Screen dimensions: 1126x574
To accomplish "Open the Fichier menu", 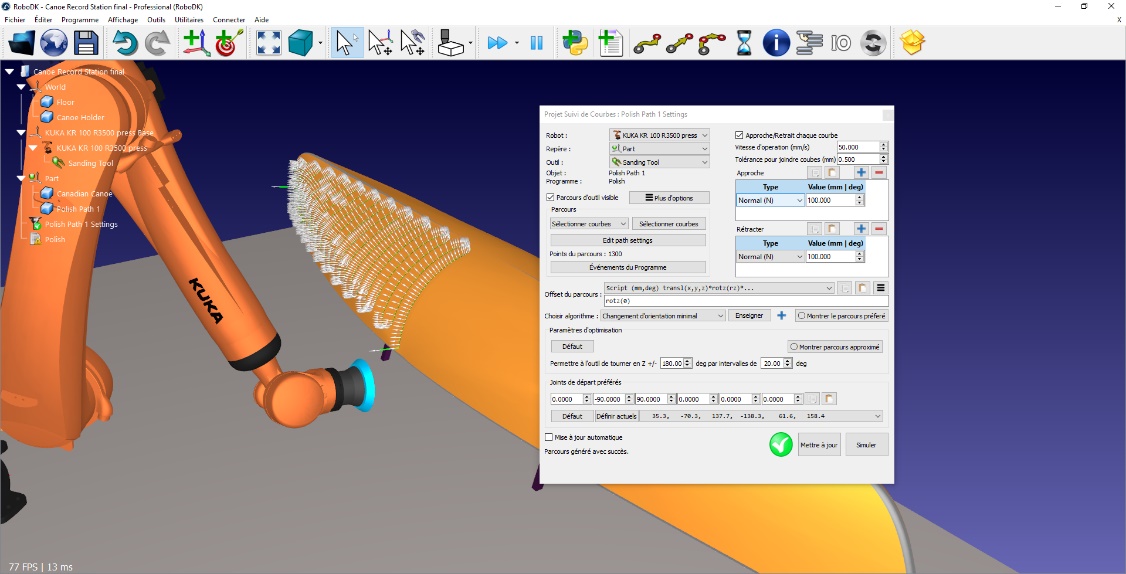I will 14,19.
